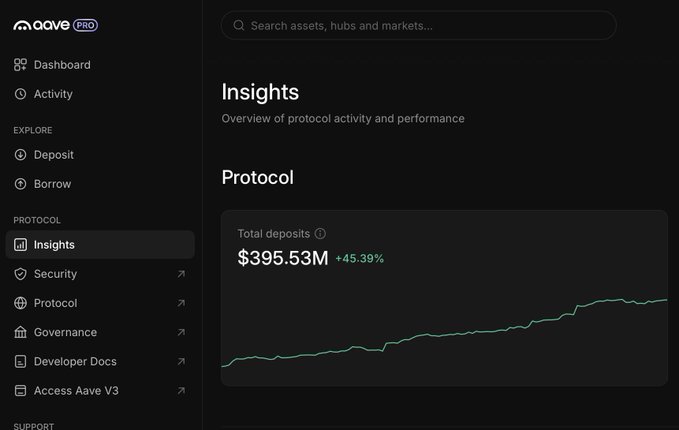Focus the search assets, hubs and markets field
This screenshot has width=679, height=430.
419,26
